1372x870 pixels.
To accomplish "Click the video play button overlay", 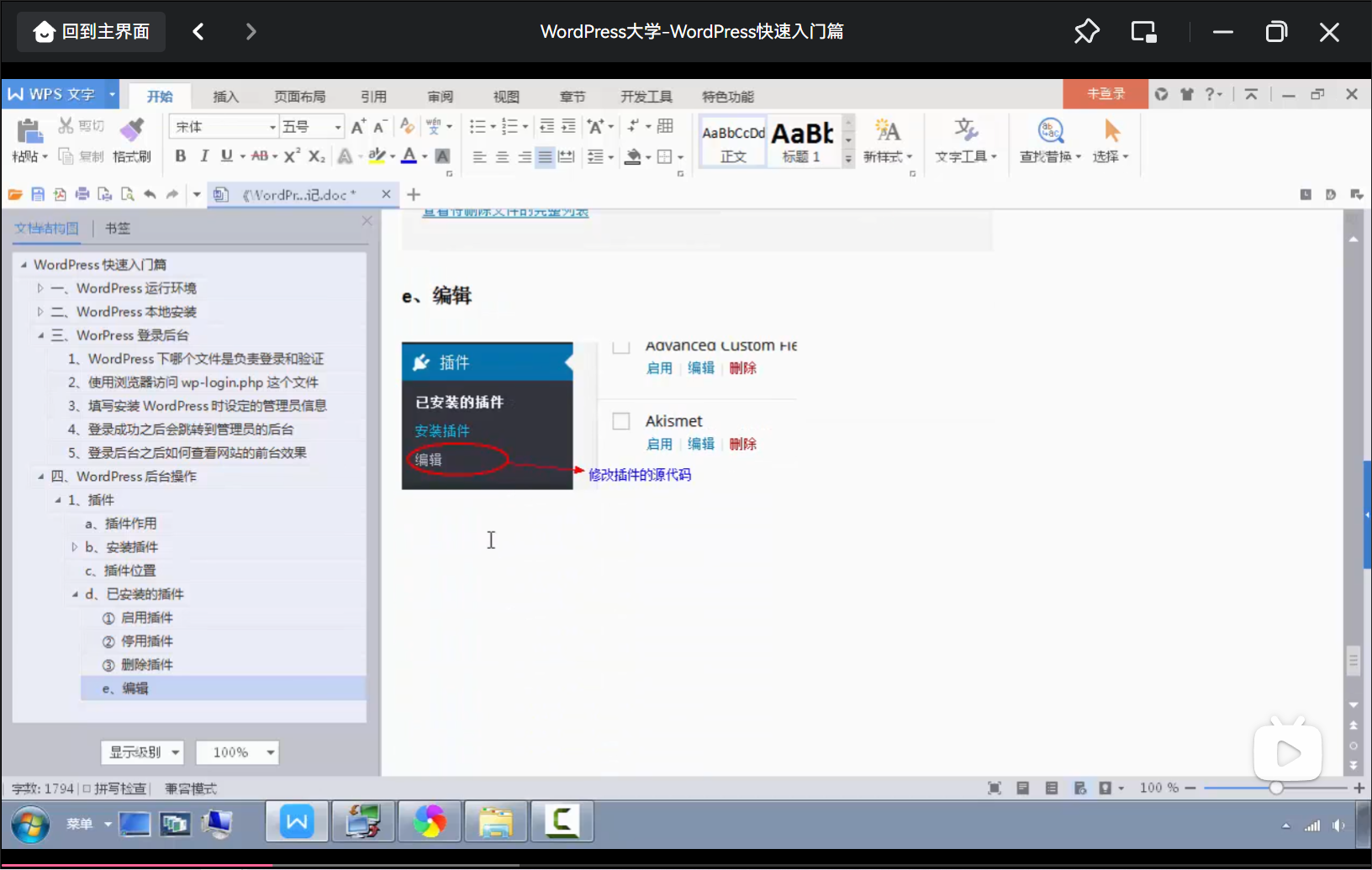I will 1287,751.
